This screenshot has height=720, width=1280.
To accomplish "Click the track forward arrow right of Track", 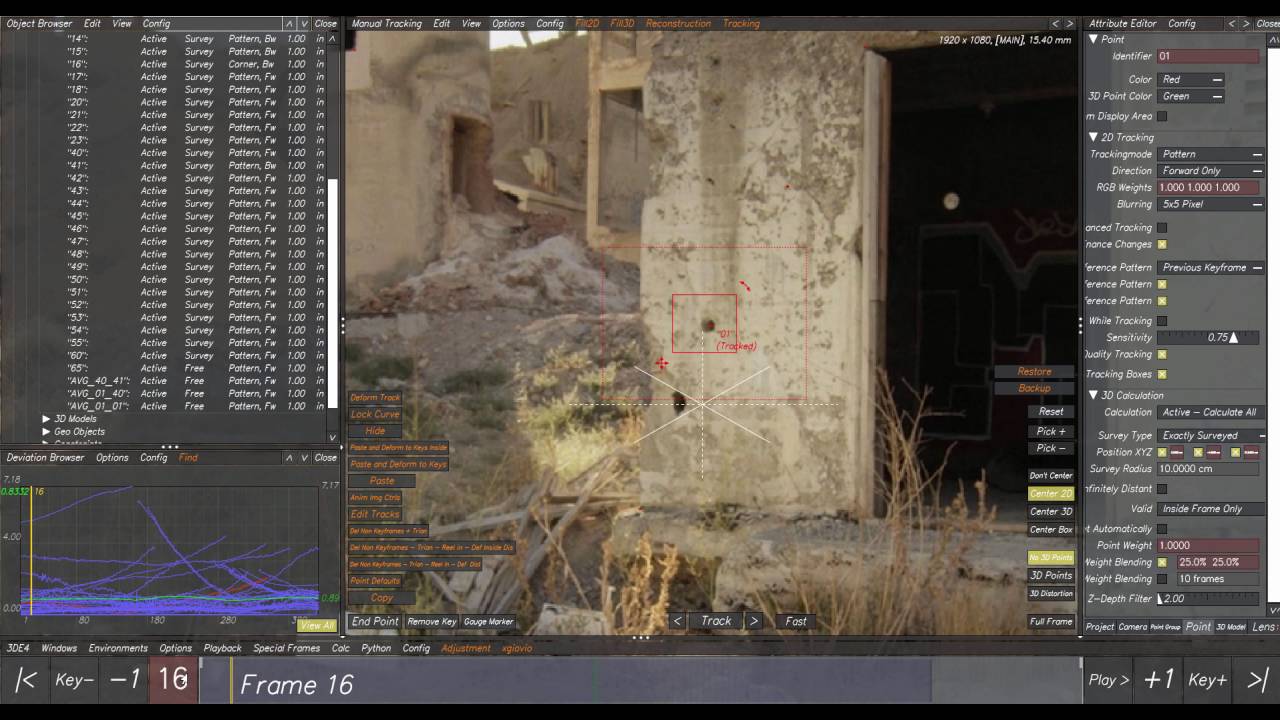I will click(x=754, y=621).
